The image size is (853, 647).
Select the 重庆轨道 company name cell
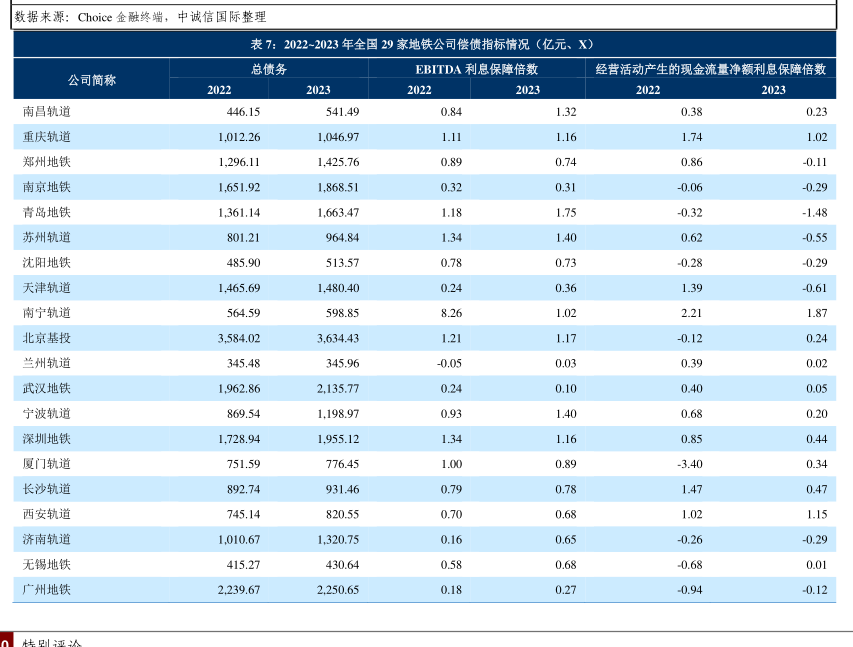47,137
